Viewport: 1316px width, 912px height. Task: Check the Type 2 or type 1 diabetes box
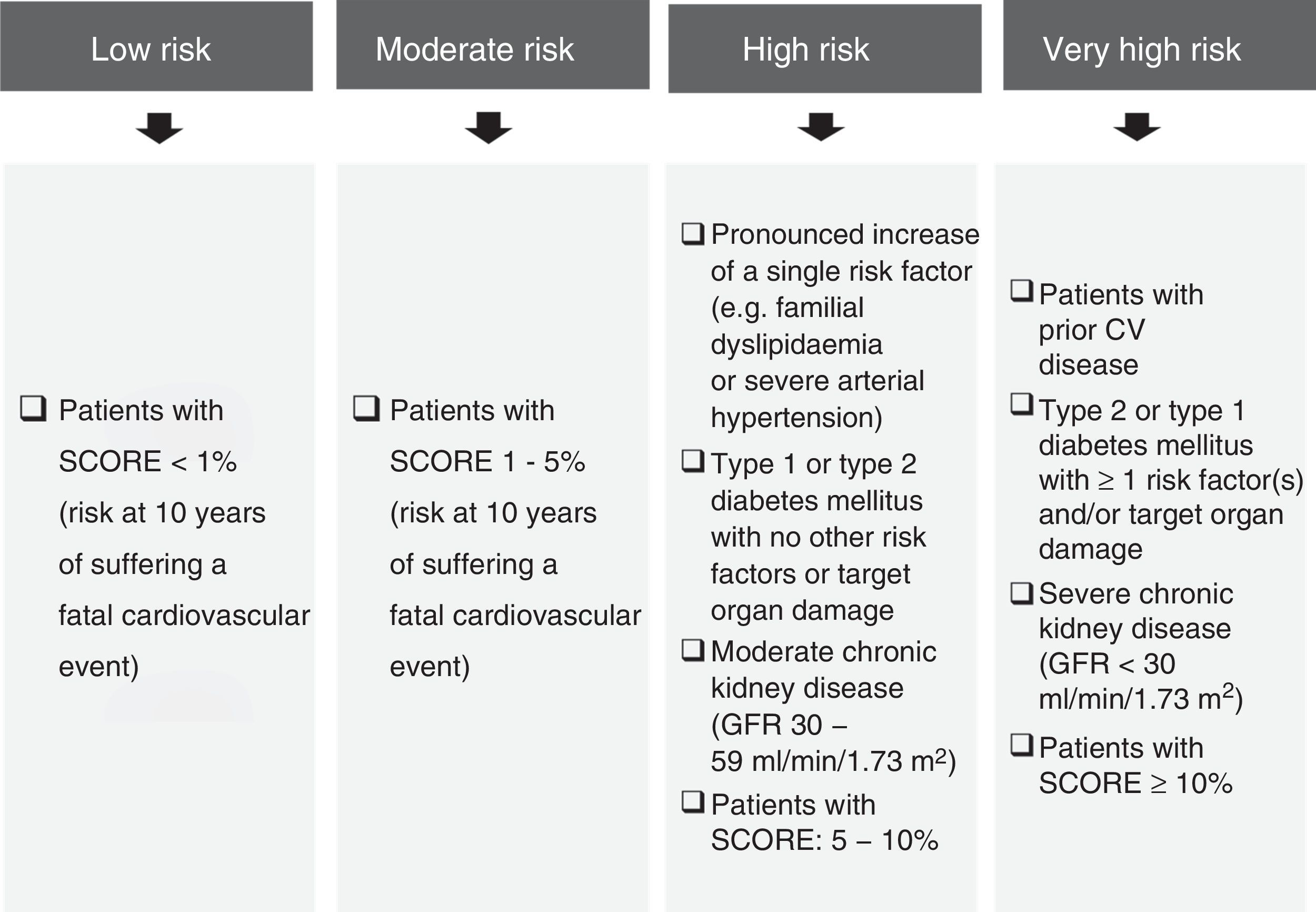tap(1022, 404)
